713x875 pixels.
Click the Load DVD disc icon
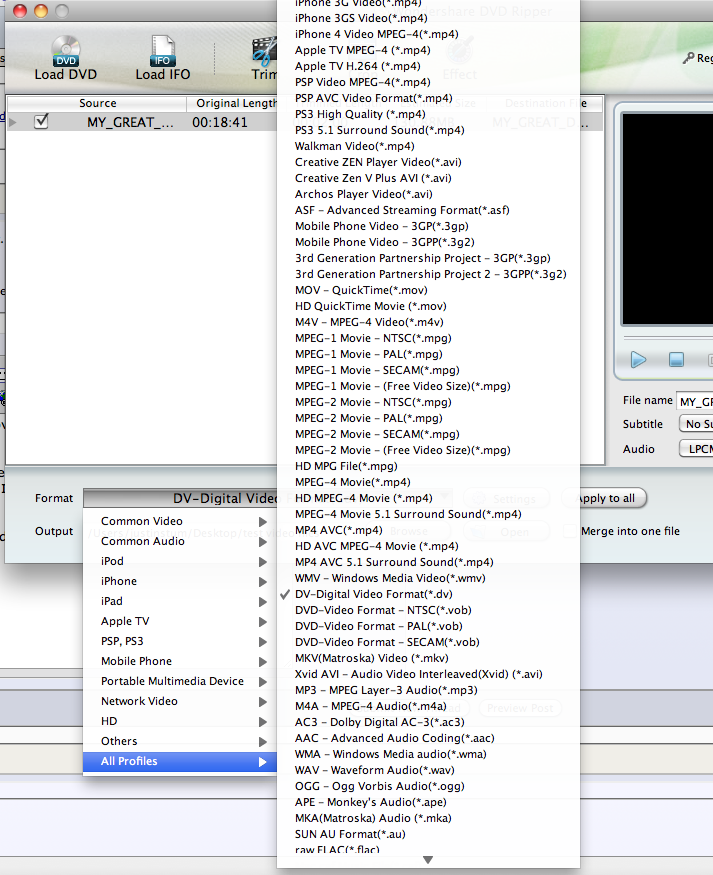tap(66, 51)
